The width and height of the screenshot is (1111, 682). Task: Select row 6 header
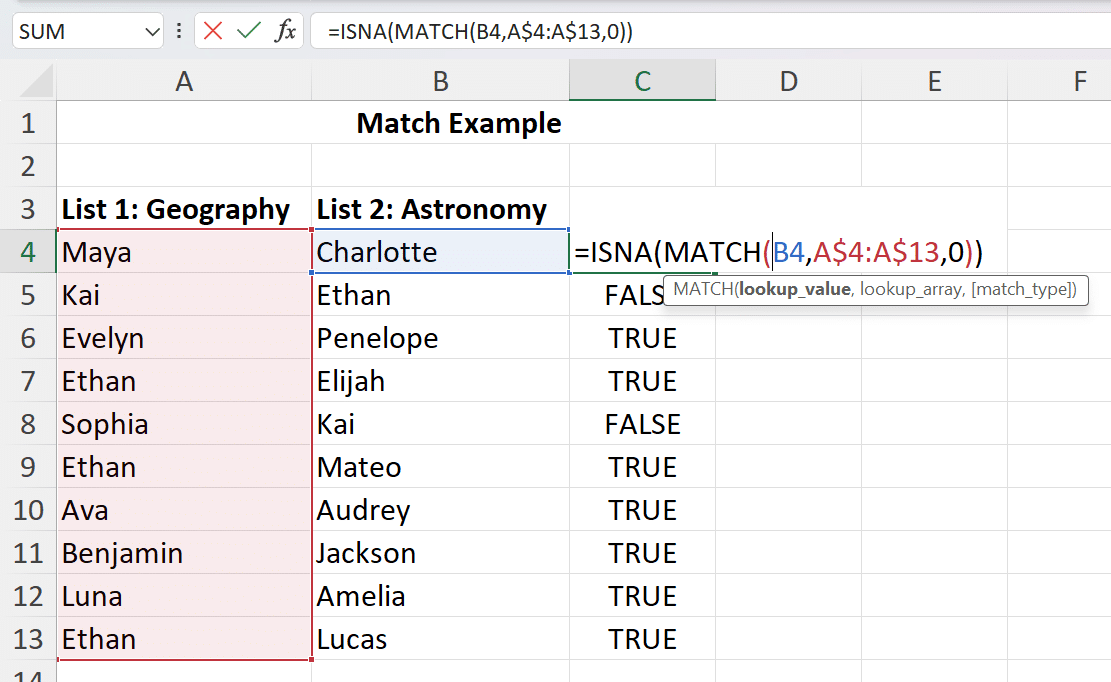(28, 338)
